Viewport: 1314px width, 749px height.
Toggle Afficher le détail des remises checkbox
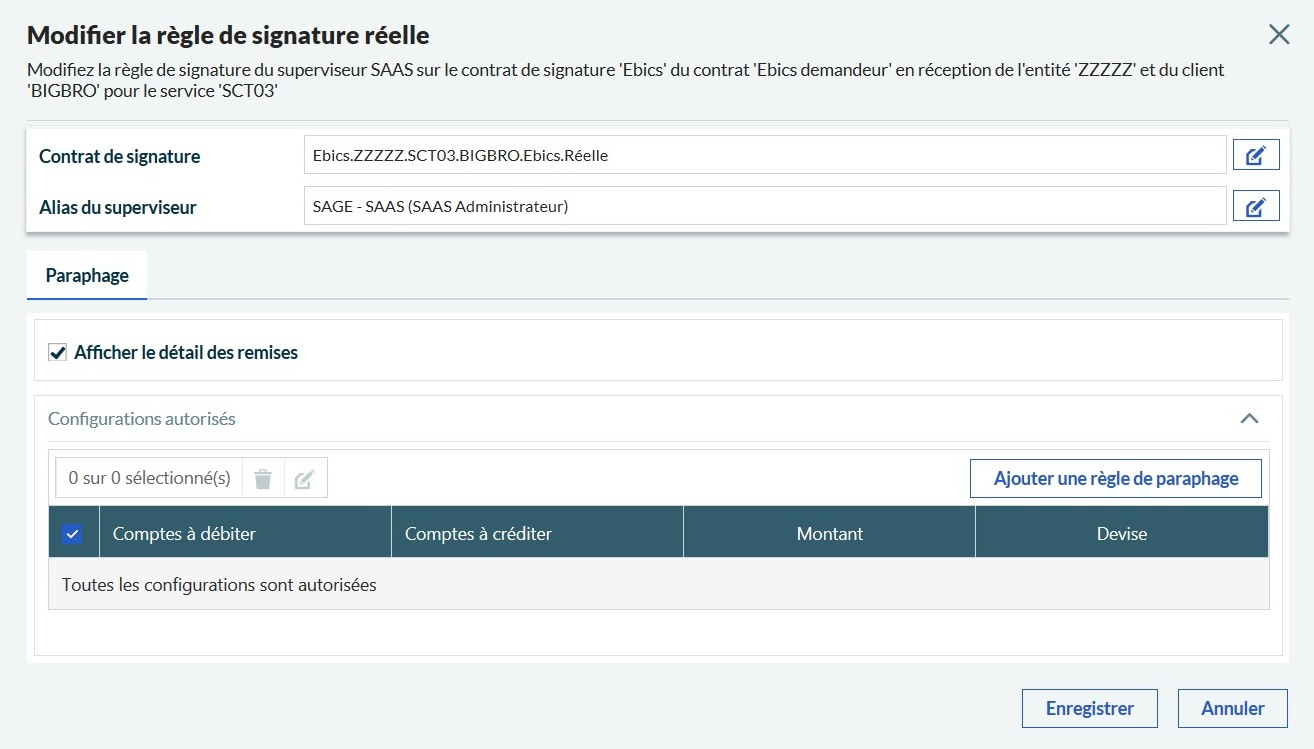pyautogui.click(x=58, y=353)
